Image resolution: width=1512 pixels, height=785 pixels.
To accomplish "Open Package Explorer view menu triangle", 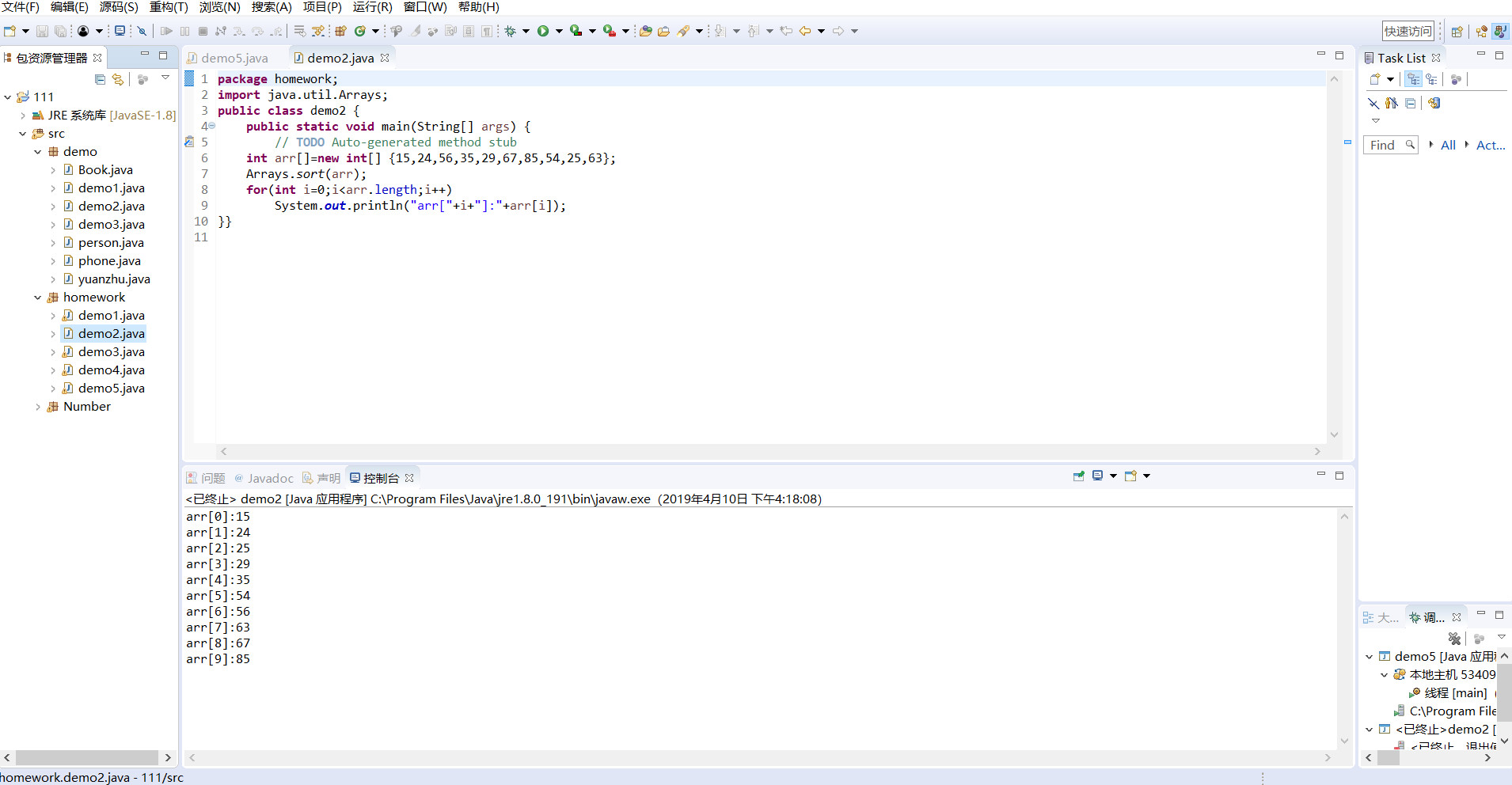I will (165, 78).
